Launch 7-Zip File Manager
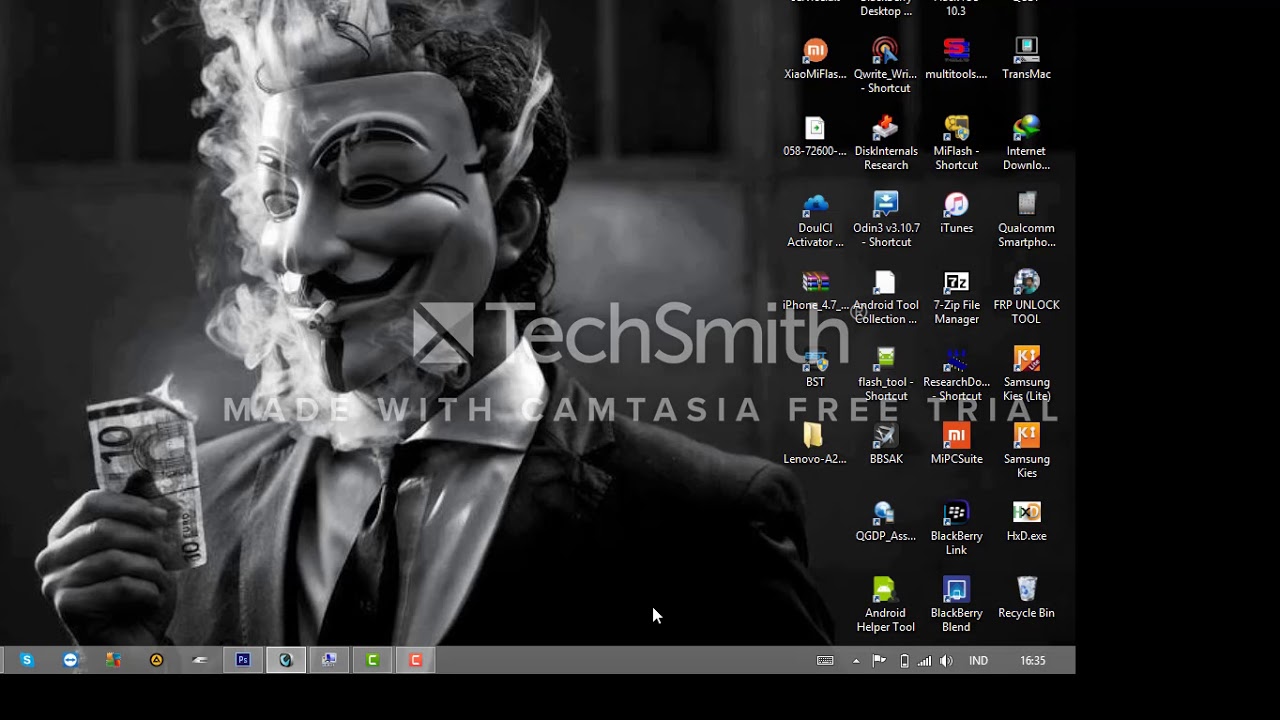Screen dimensions: 1280x720 pyautogui.click(x=956, y=297)
